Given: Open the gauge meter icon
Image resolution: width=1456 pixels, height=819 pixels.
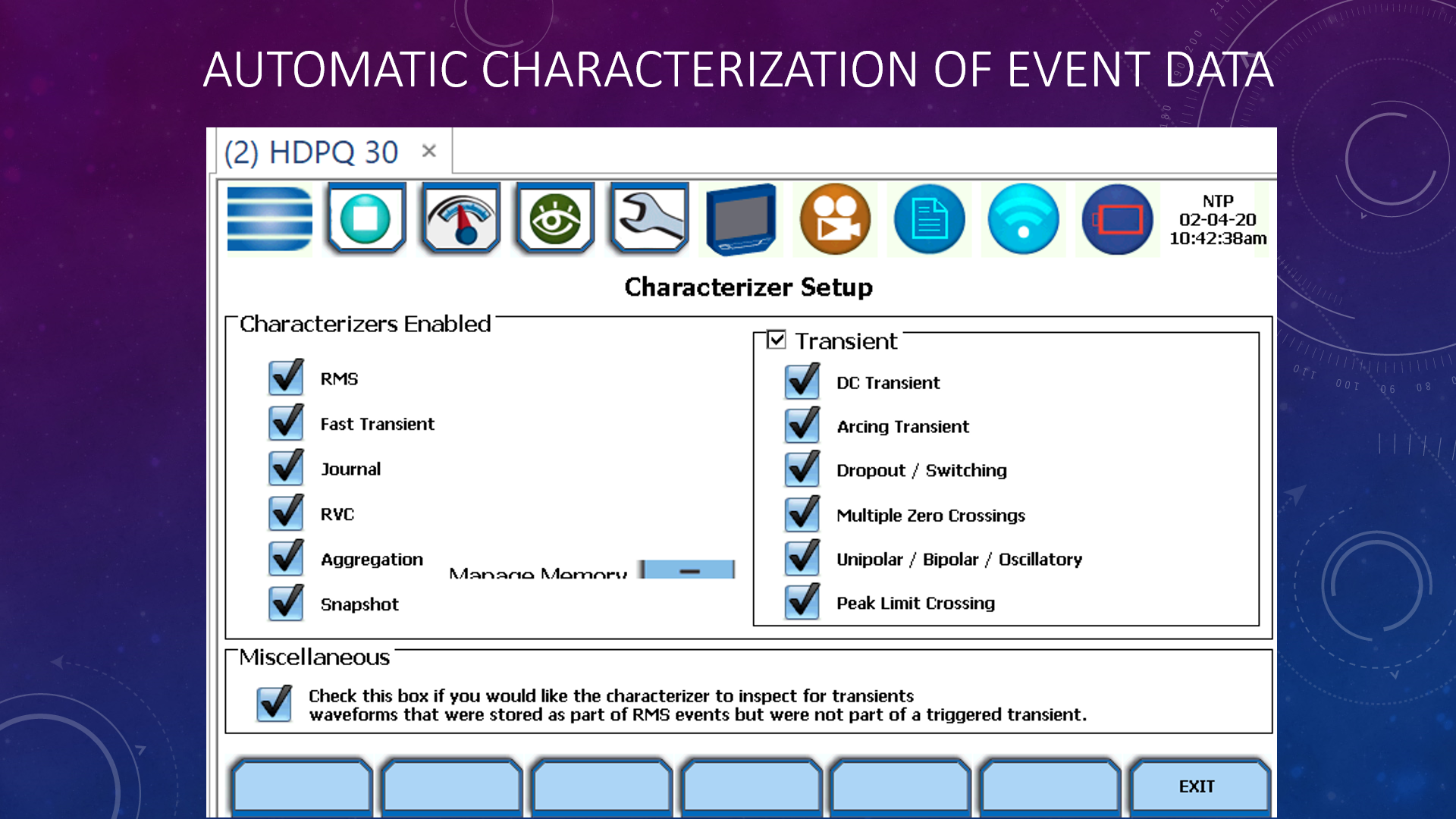Looking at the screenshot, I should pos(460,218).
